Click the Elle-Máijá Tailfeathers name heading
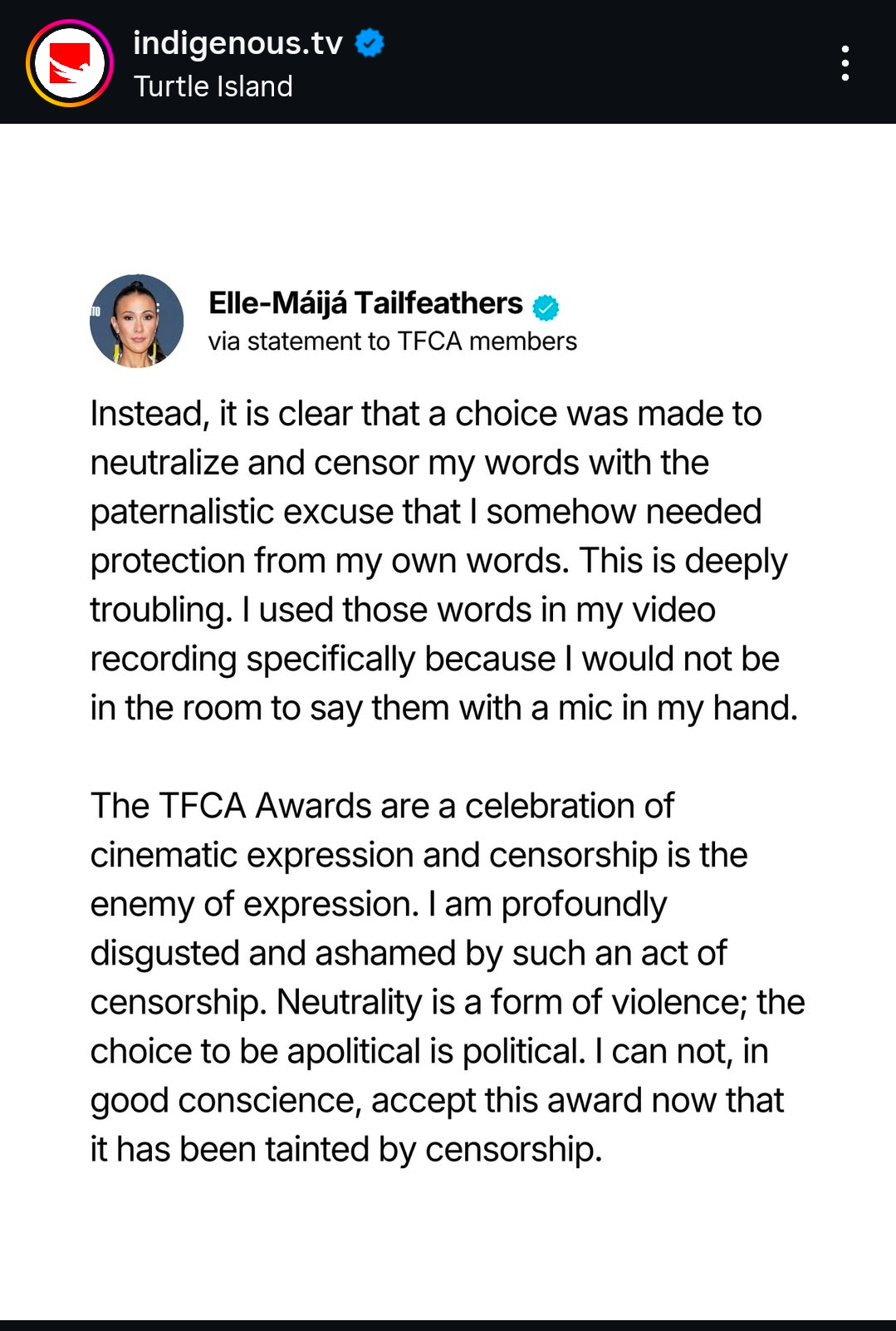This screenshot has height=1331, width=896. (365, 303)
